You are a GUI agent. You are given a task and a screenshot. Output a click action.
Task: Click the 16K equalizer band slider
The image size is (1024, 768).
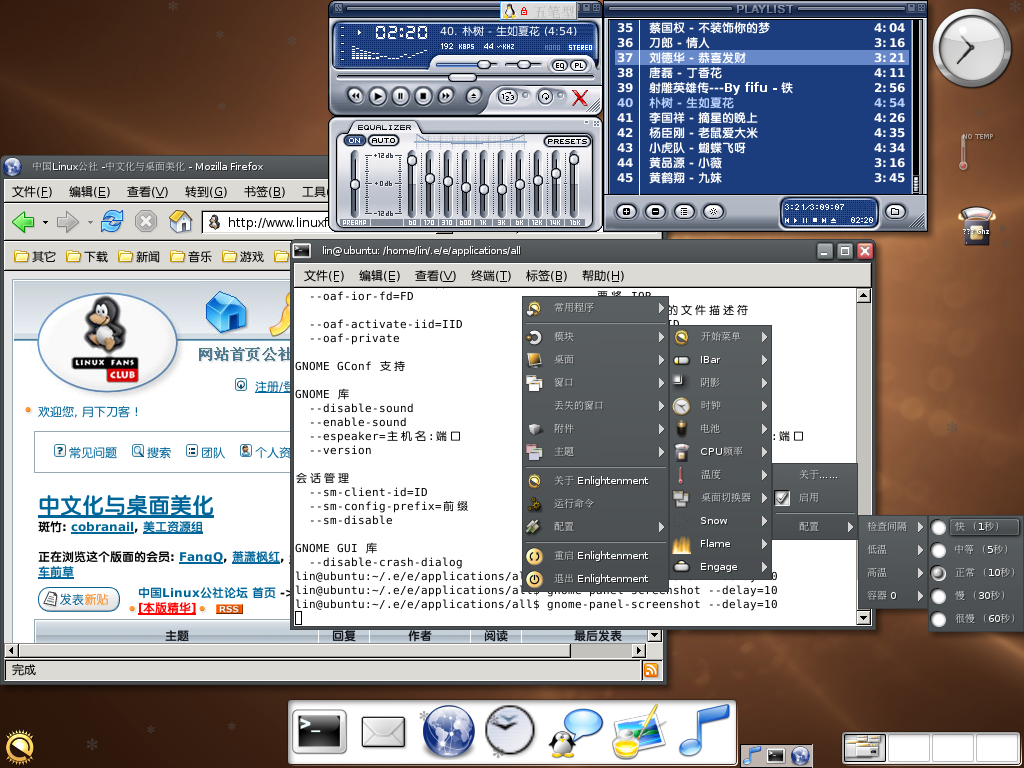[x=574, y=184]
